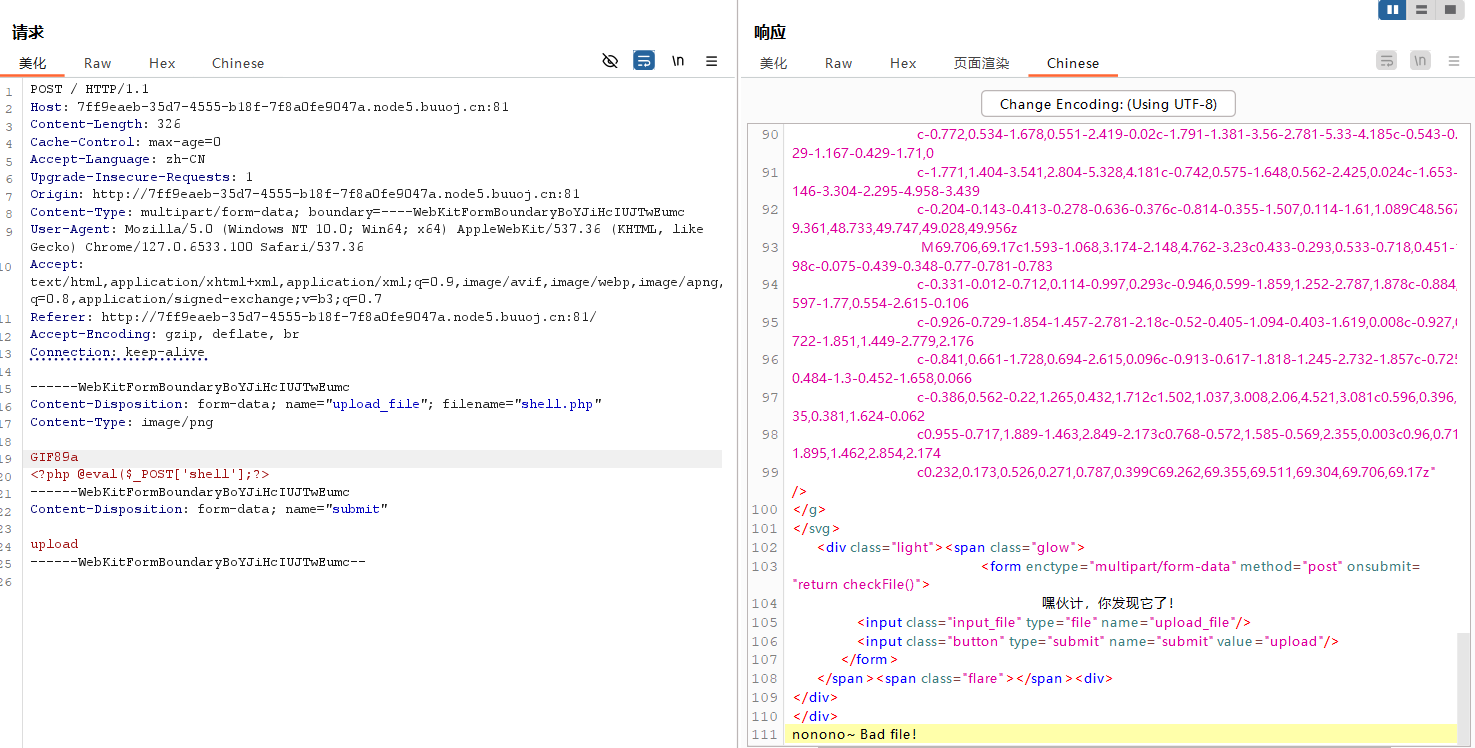This screenshot has width=1475, height=748.
Task: Select response Hex tab
Action: point(903,63)
